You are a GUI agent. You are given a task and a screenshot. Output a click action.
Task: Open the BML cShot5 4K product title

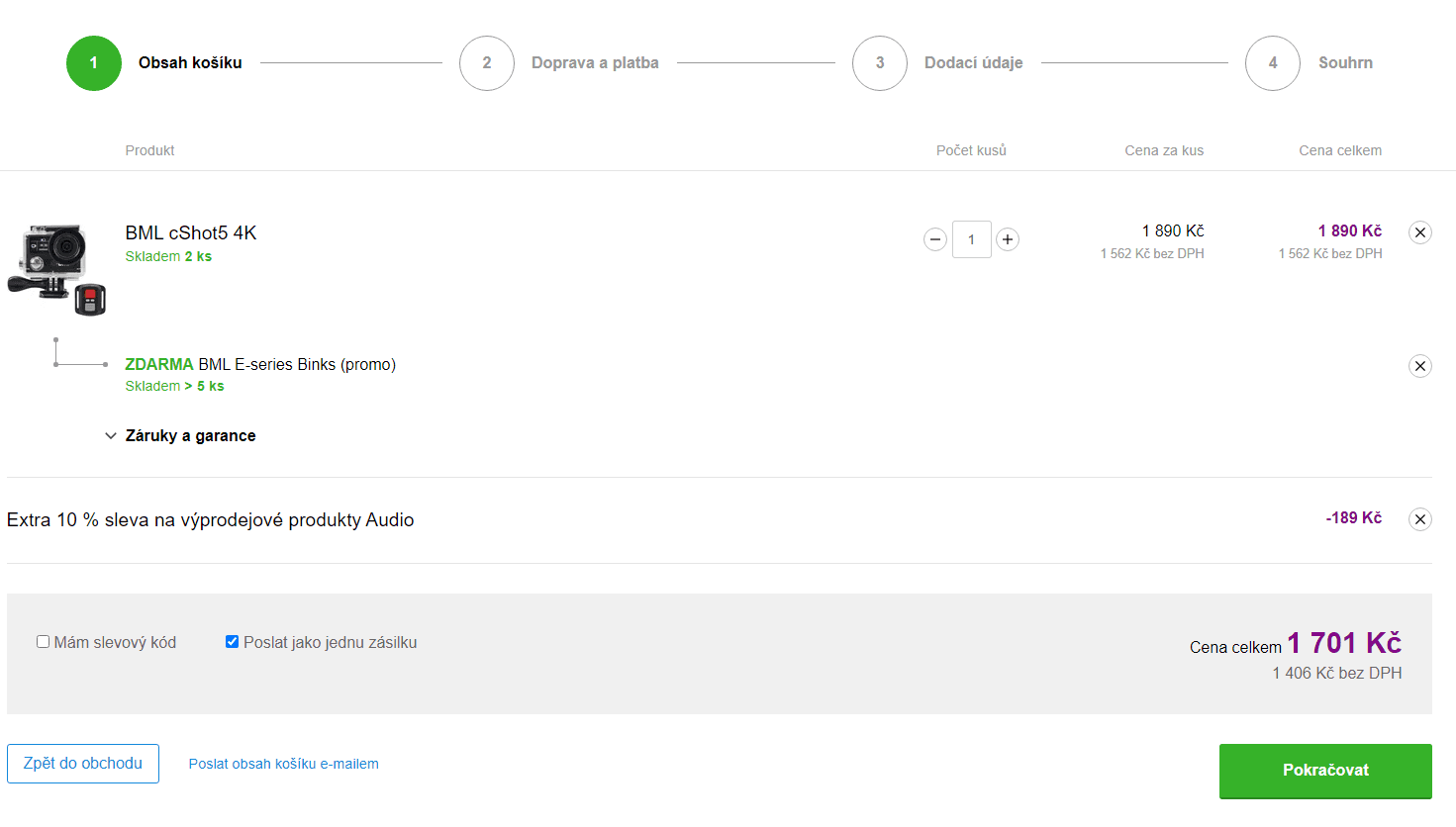[191, 232]
